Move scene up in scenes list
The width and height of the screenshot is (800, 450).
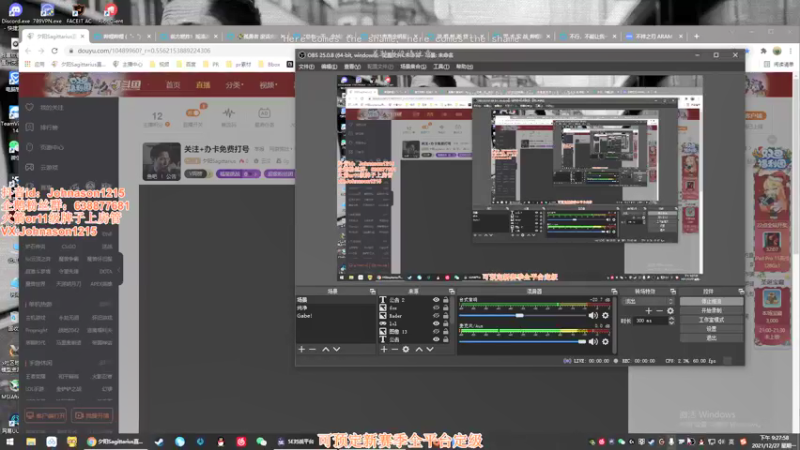click(326, 349)
